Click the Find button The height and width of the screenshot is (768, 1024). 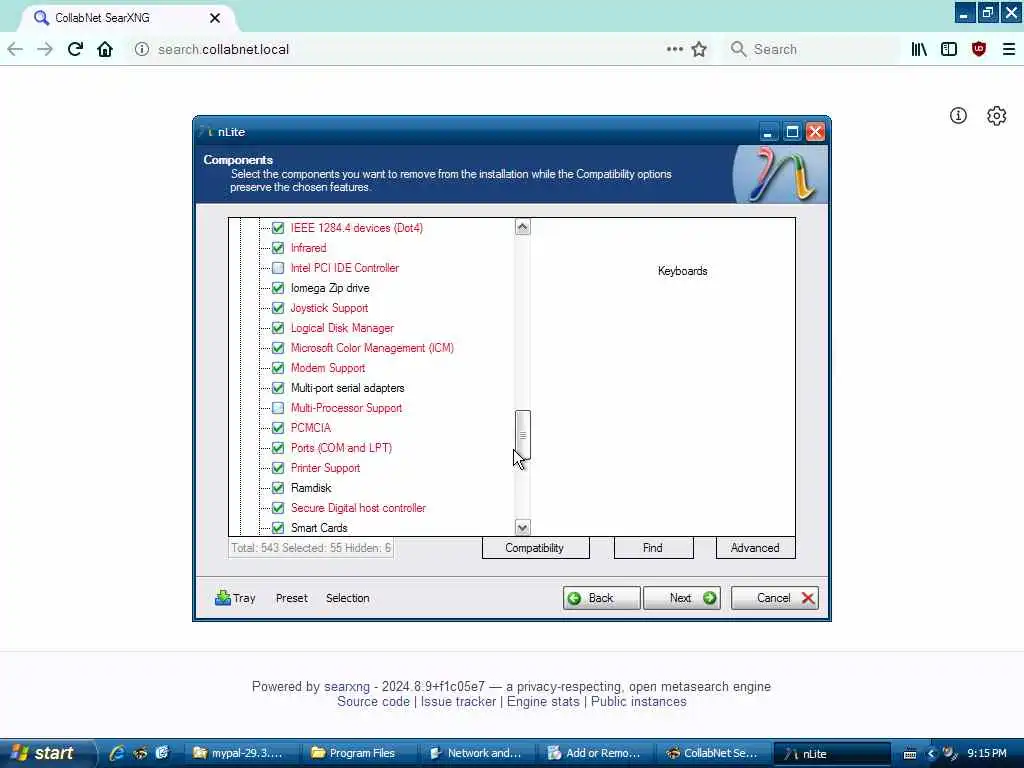coord(653,548)
